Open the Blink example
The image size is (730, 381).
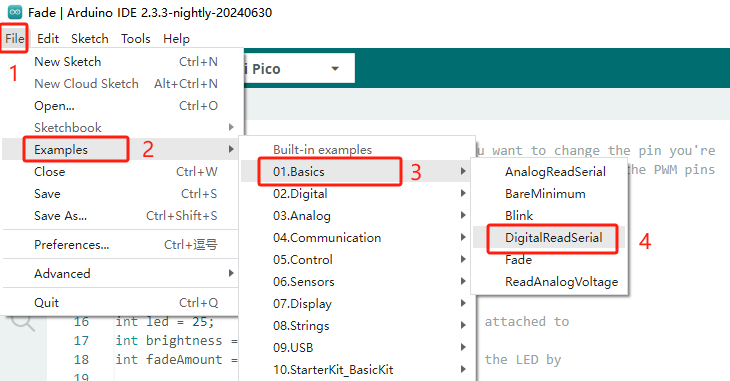[549, 216]
